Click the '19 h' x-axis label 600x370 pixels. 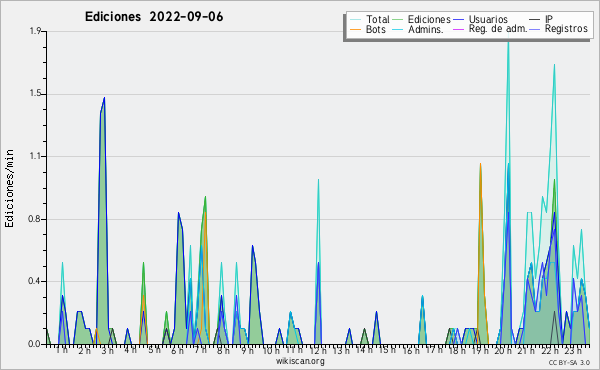coord(480,350)
